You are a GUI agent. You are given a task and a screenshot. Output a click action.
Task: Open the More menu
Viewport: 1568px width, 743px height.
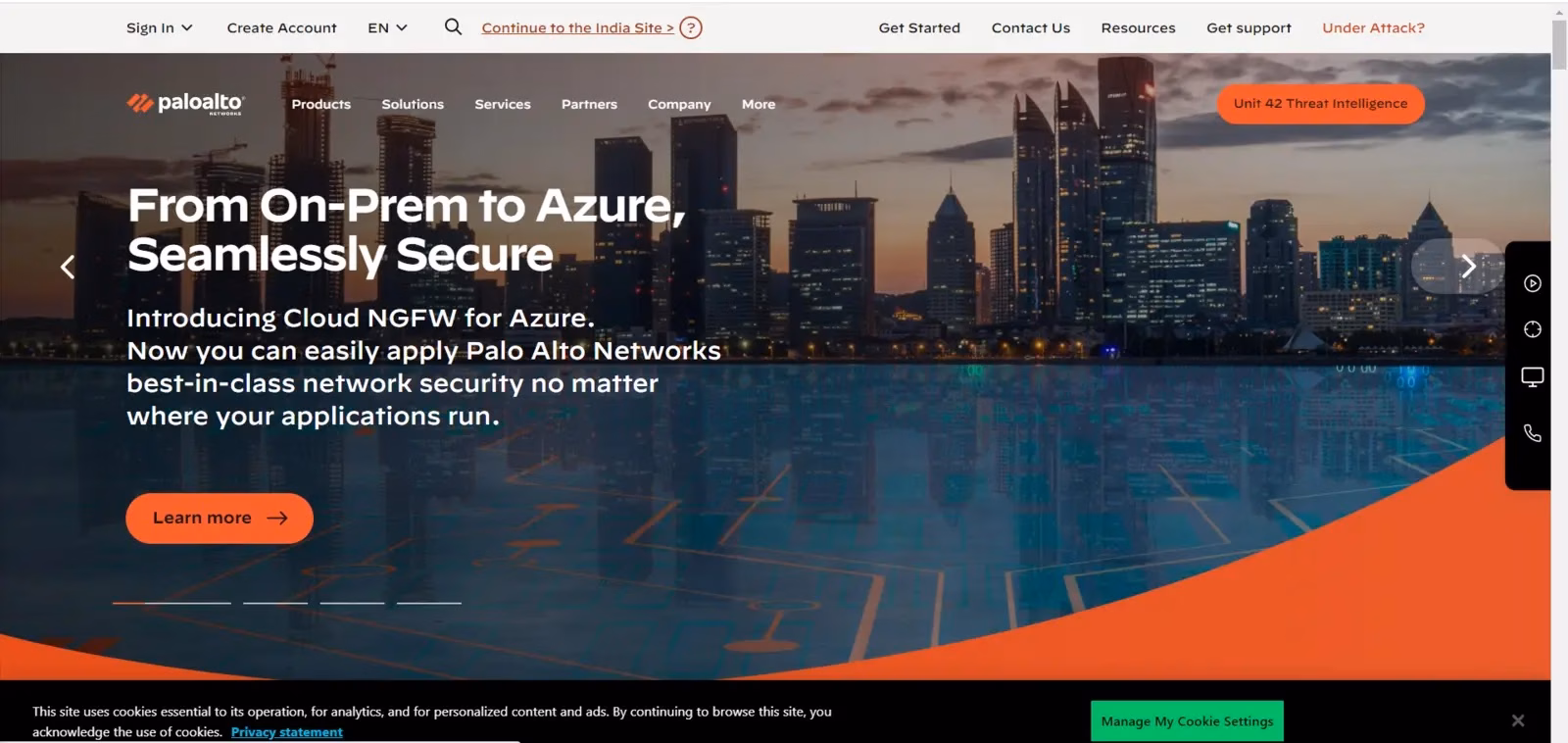[x=759, y=104]
